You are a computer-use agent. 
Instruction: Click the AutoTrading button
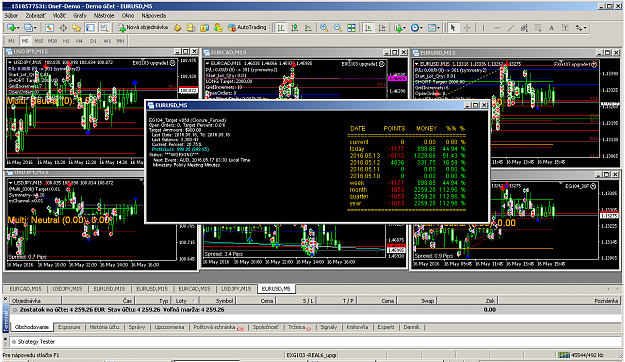click(x=247, y=28)
